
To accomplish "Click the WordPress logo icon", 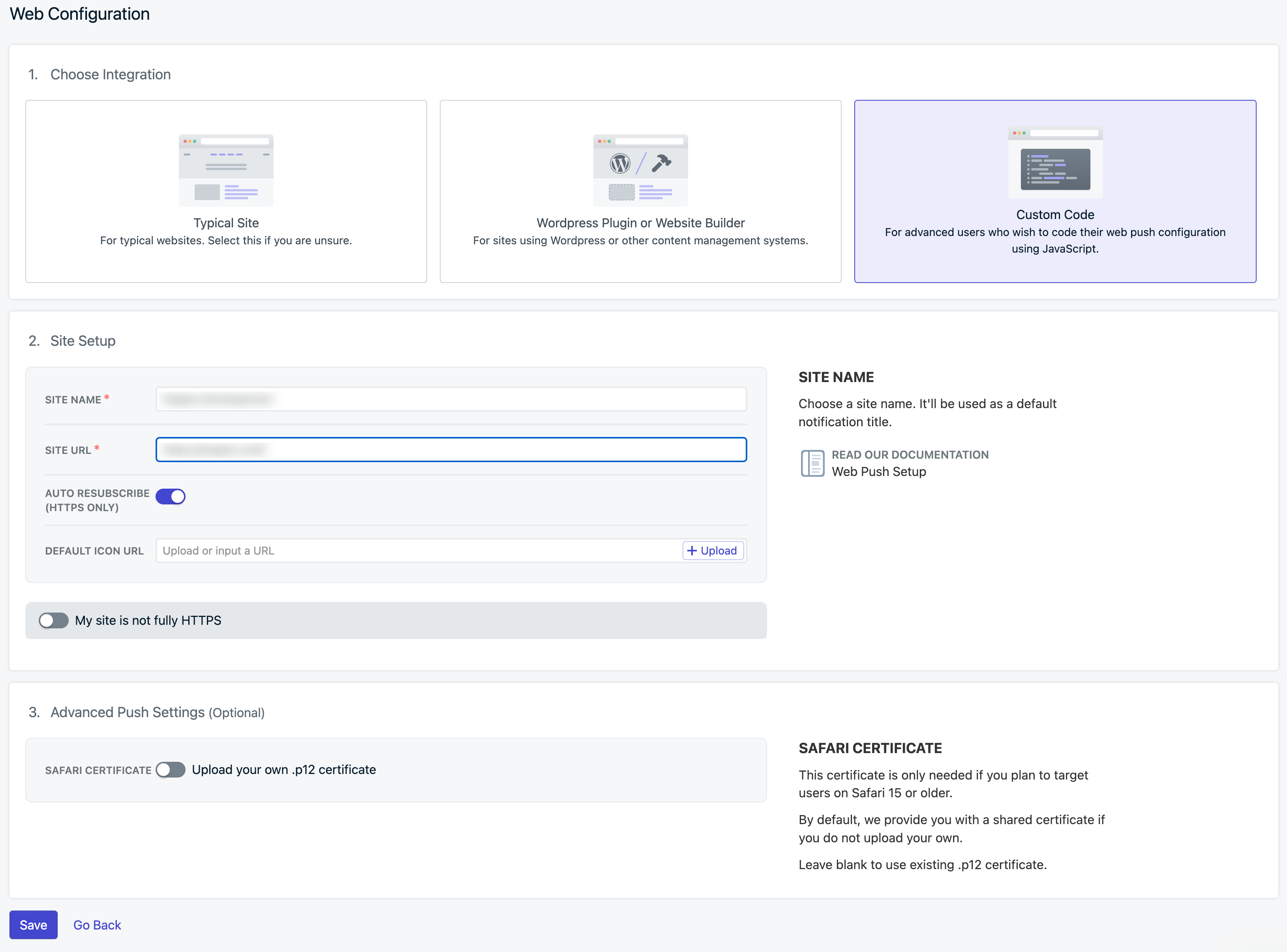I will pyautogui.click(x=619, y=164).
